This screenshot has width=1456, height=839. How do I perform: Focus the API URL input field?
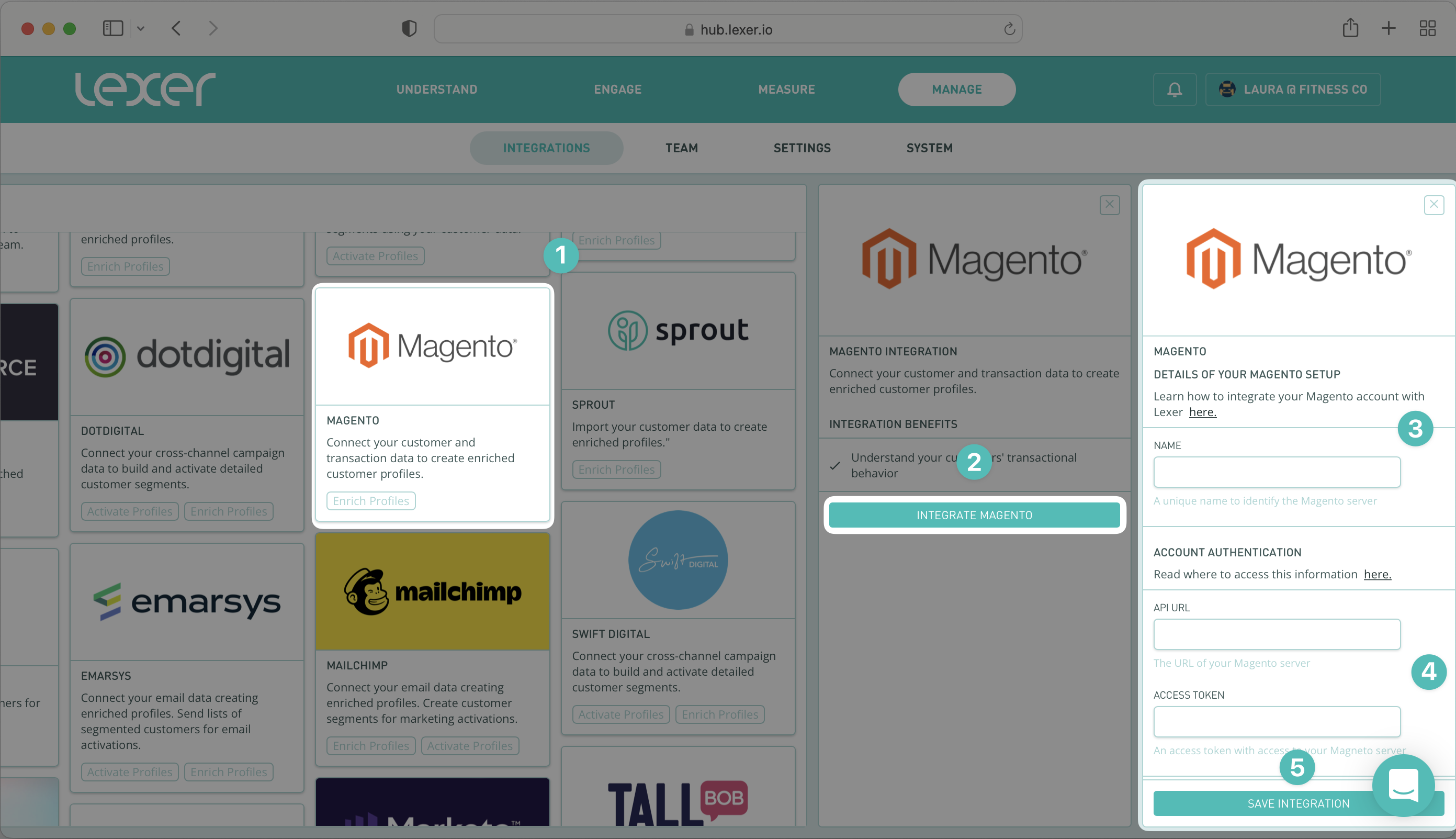click(1277, 634)
